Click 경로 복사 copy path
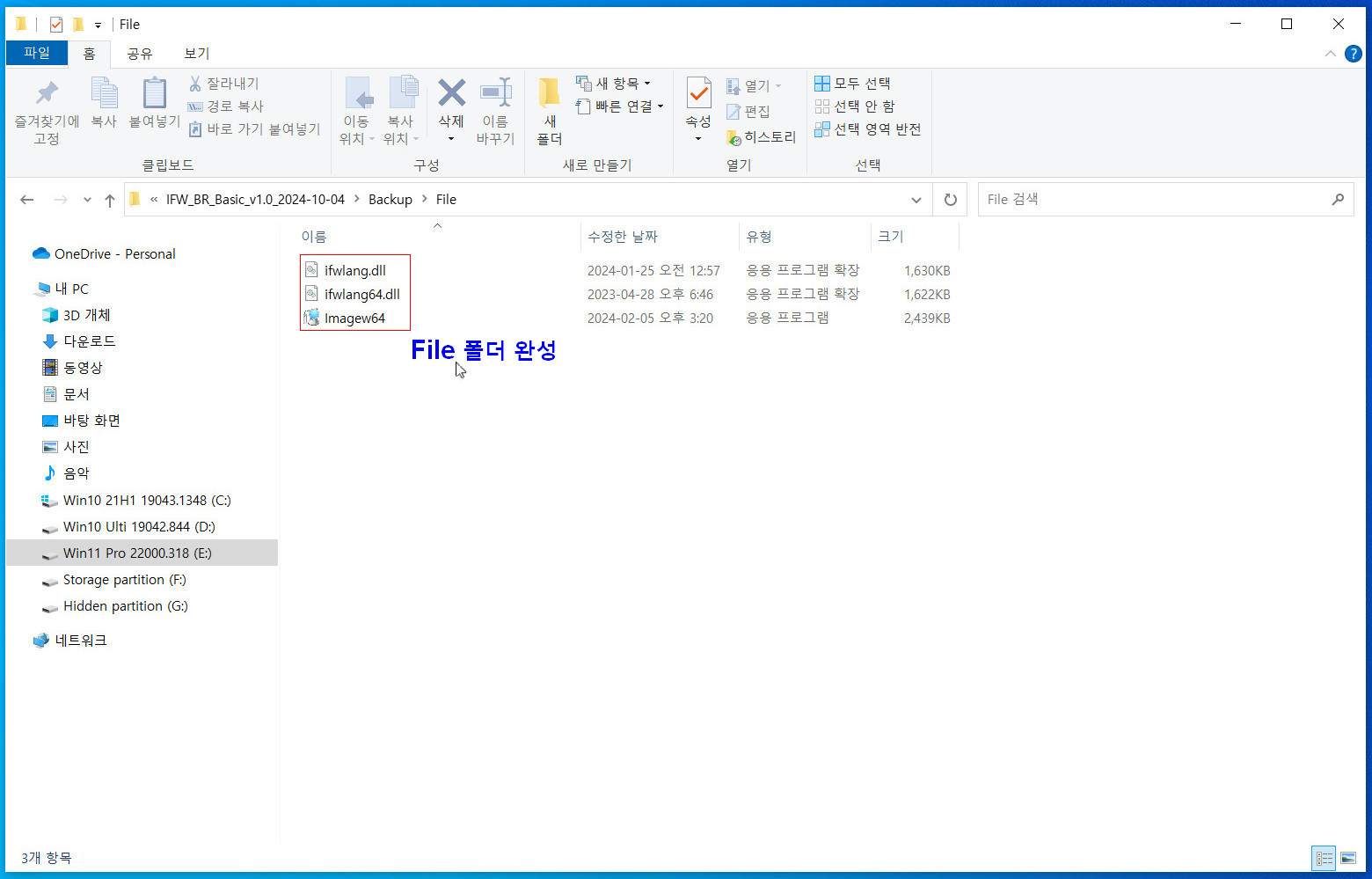 (x=226, y=106)
